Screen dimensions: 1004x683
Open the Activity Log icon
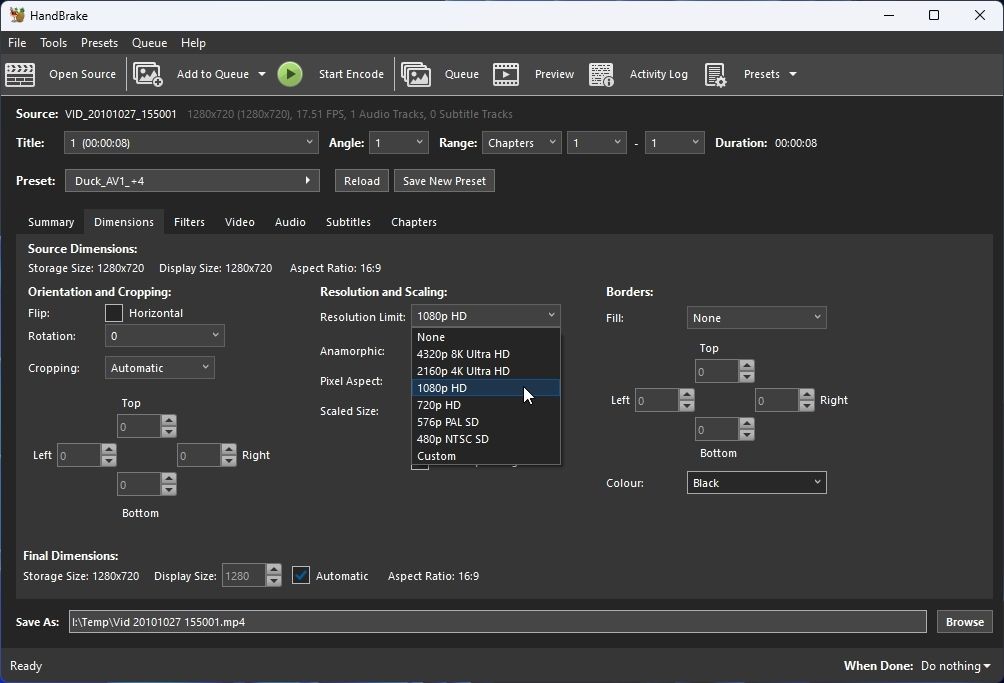pyautogui.click(x=601, y=74)
